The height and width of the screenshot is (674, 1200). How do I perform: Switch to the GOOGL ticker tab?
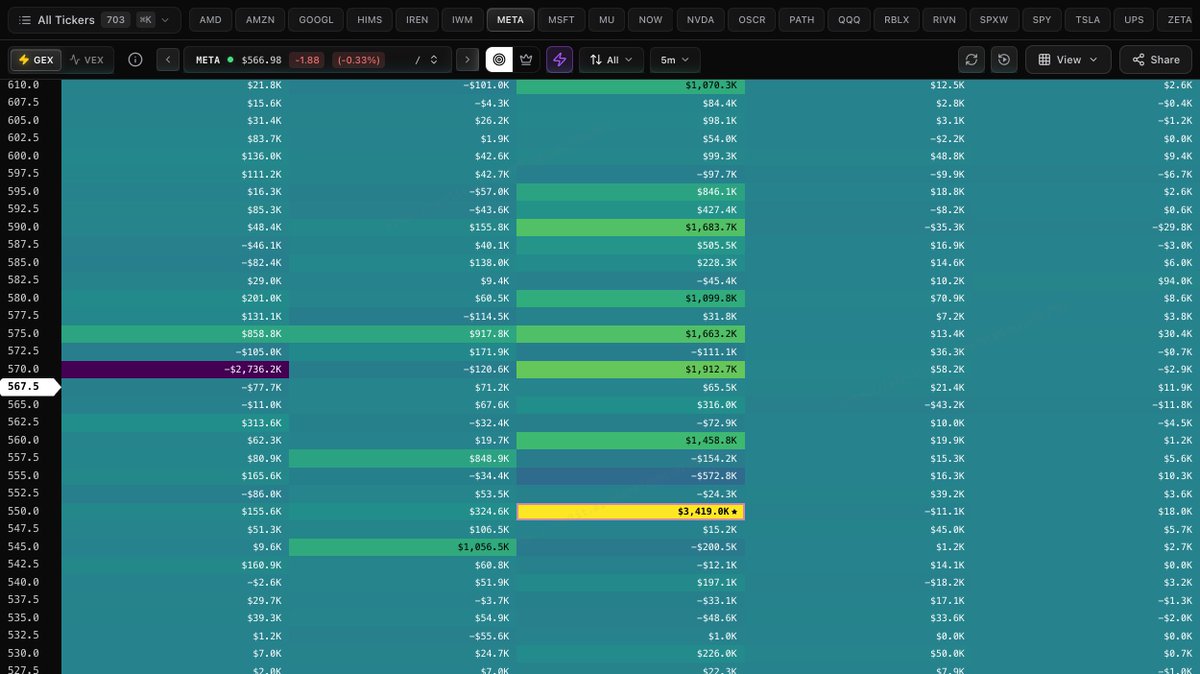(x=317, y=19)
